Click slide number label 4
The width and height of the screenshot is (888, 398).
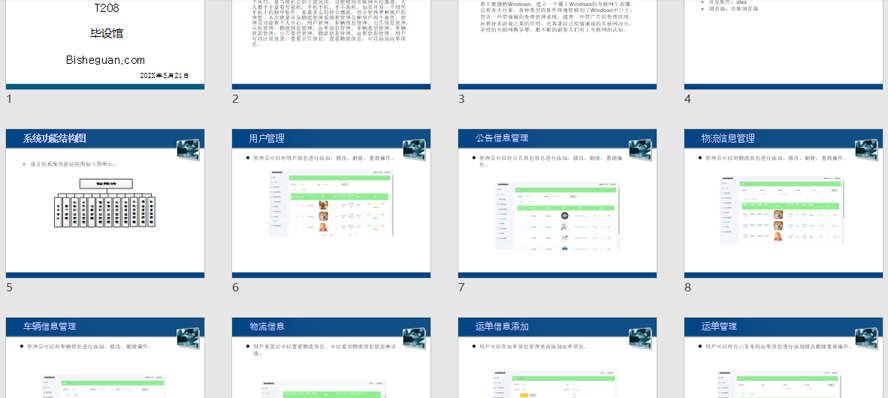[x=688, y=99]
